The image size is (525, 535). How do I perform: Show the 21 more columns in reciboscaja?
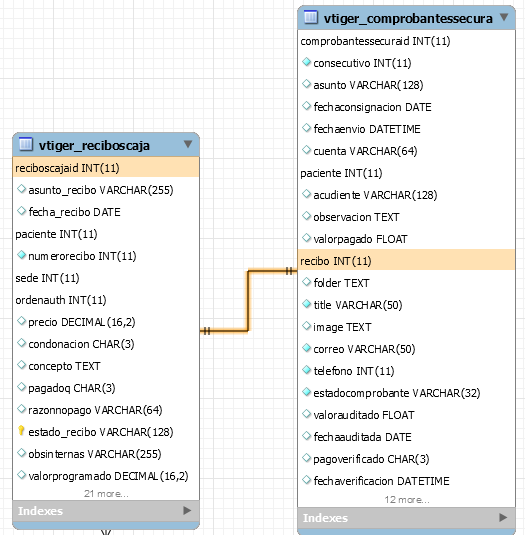106,494
